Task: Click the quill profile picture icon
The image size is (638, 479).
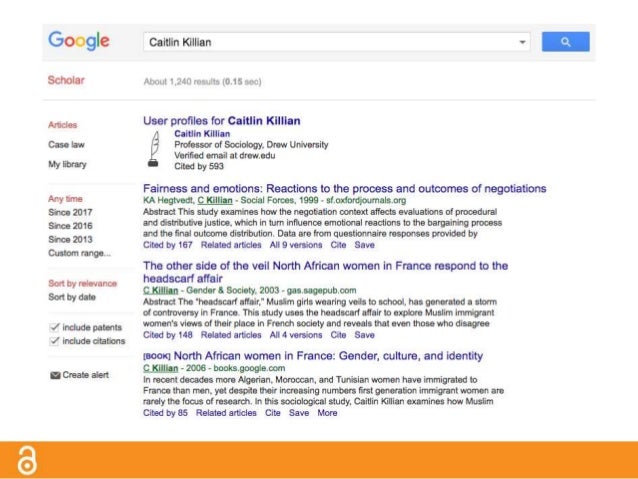Action: (154, 149)
